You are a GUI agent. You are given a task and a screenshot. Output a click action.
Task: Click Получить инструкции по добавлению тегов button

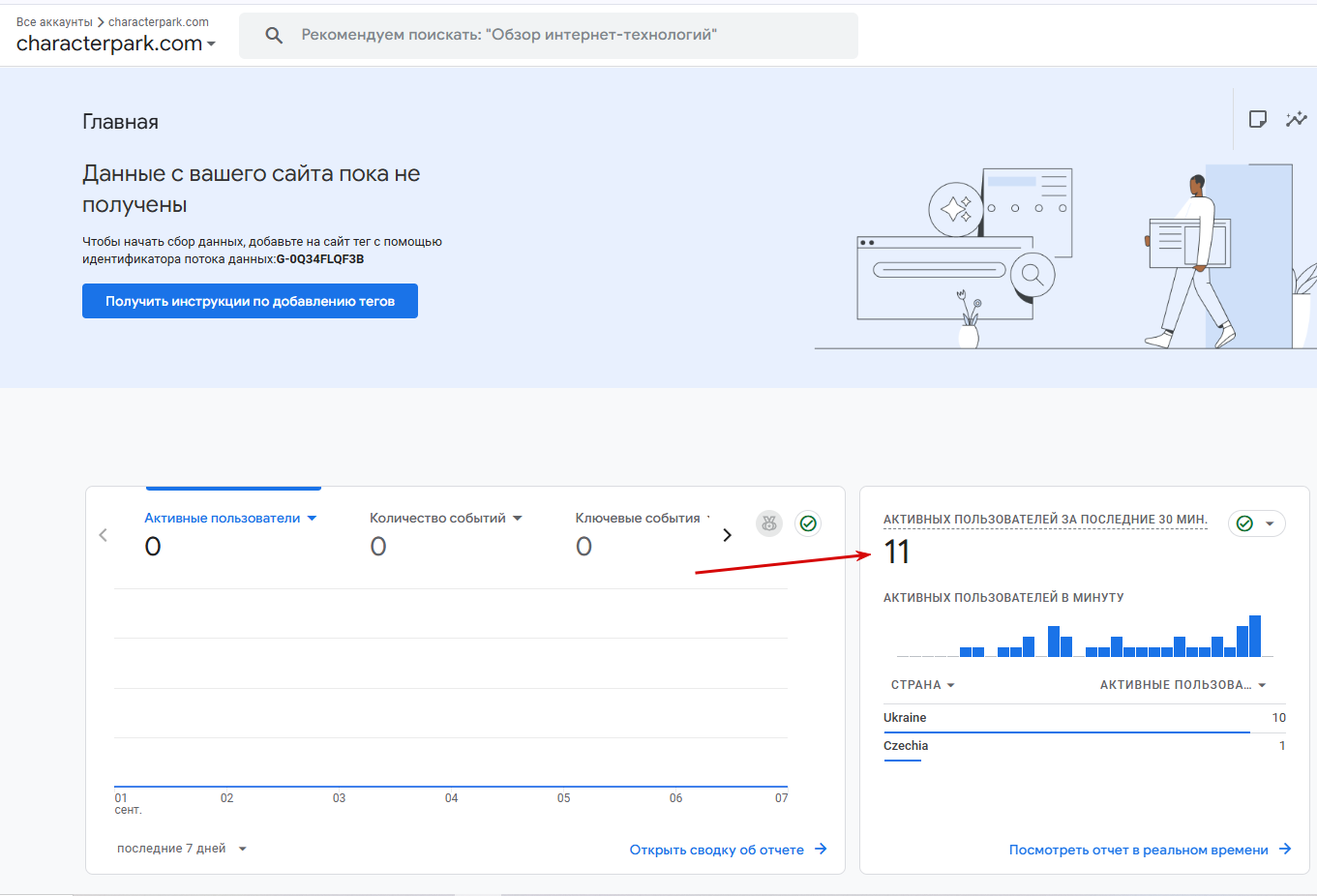point(250,301)
